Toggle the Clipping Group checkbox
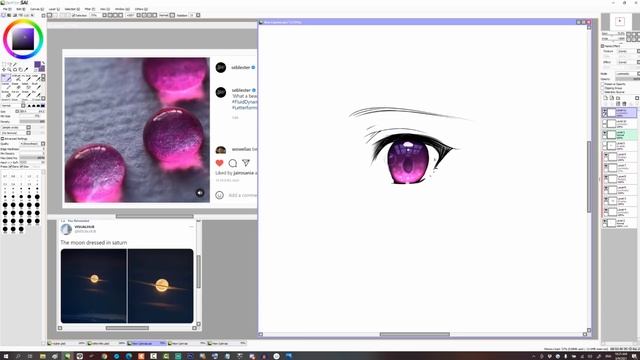The height and width of the screenshot is (360, 640). pos(602,88)
